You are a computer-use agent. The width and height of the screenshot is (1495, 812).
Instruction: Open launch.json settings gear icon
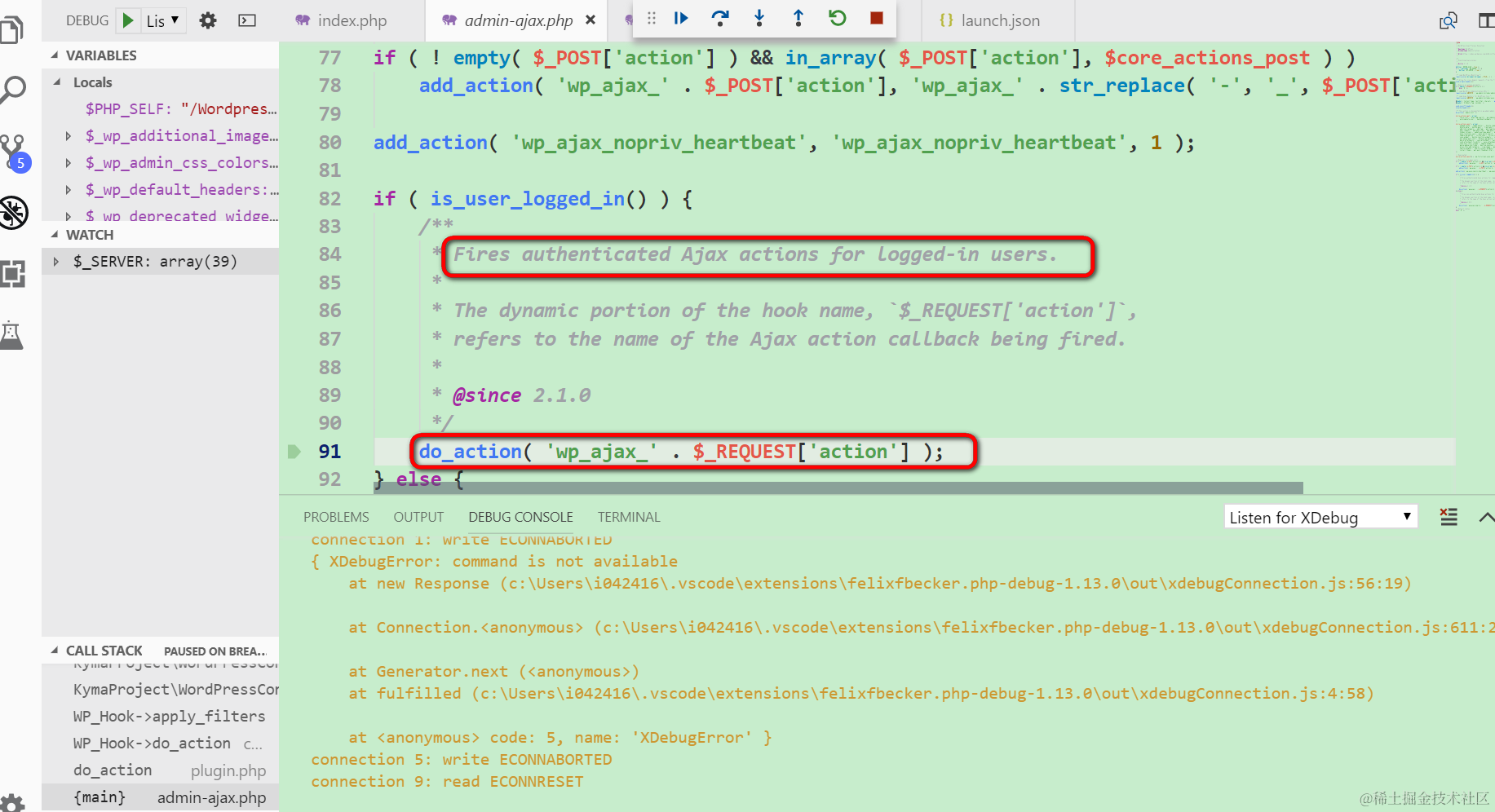208,20
